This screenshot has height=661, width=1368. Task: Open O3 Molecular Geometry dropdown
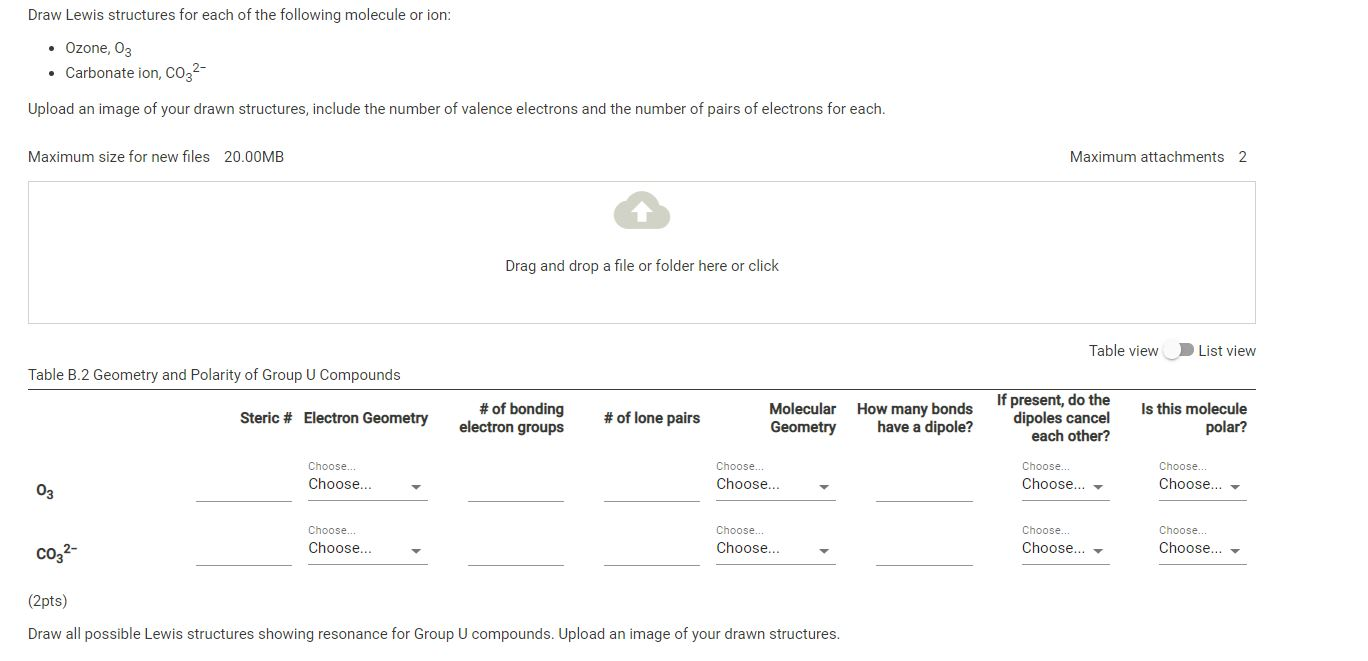(x=775, y=484)
